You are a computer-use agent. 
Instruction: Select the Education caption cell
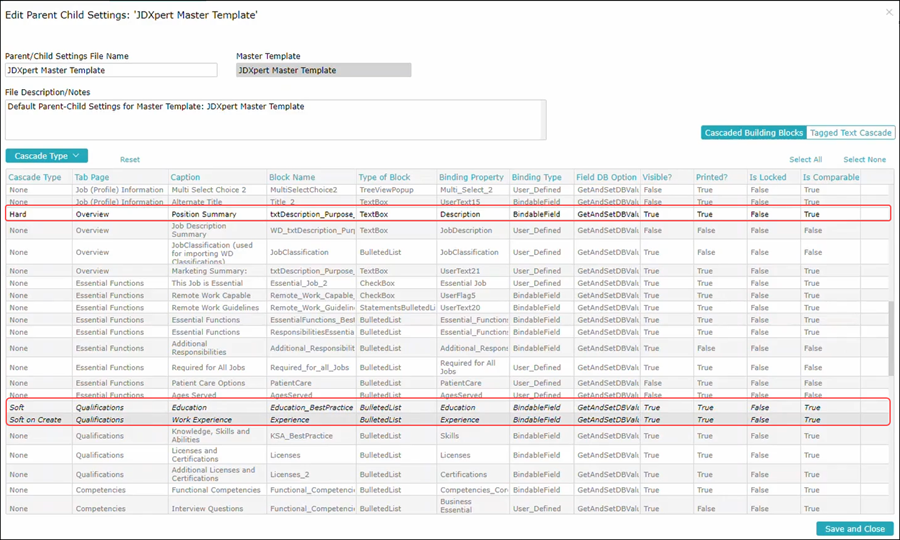189,407
